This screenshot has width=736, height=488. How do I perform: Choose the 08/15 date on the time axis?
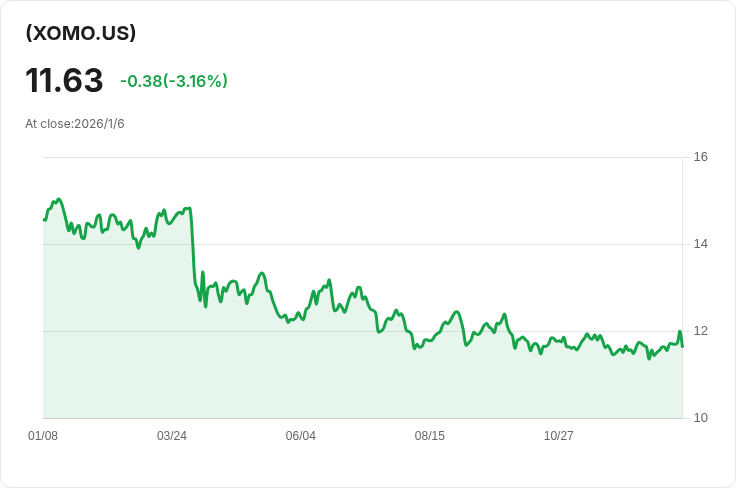coord(430,436)
